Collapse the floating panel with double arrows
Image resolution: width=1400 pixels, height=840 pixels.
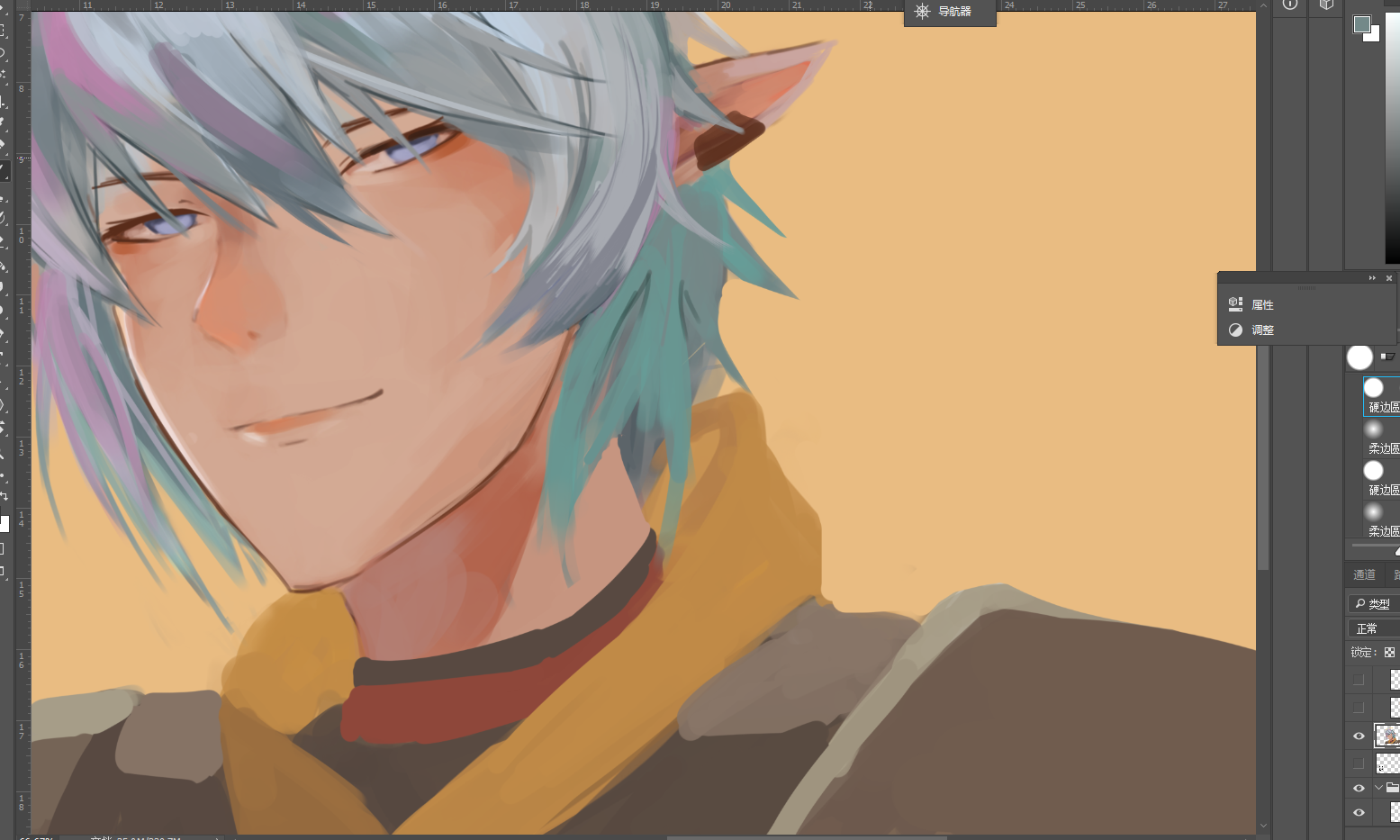click(x=1372, y=278)
